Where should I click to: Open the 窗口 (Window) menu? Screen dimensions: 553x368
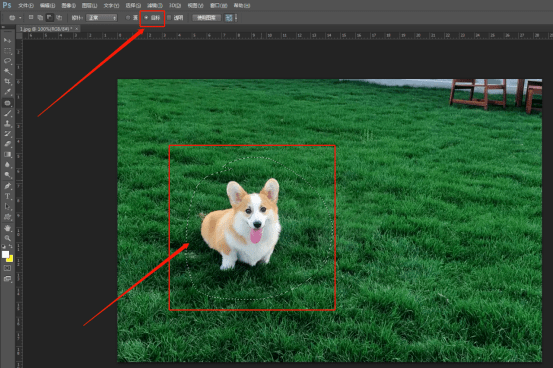point(218,6)
